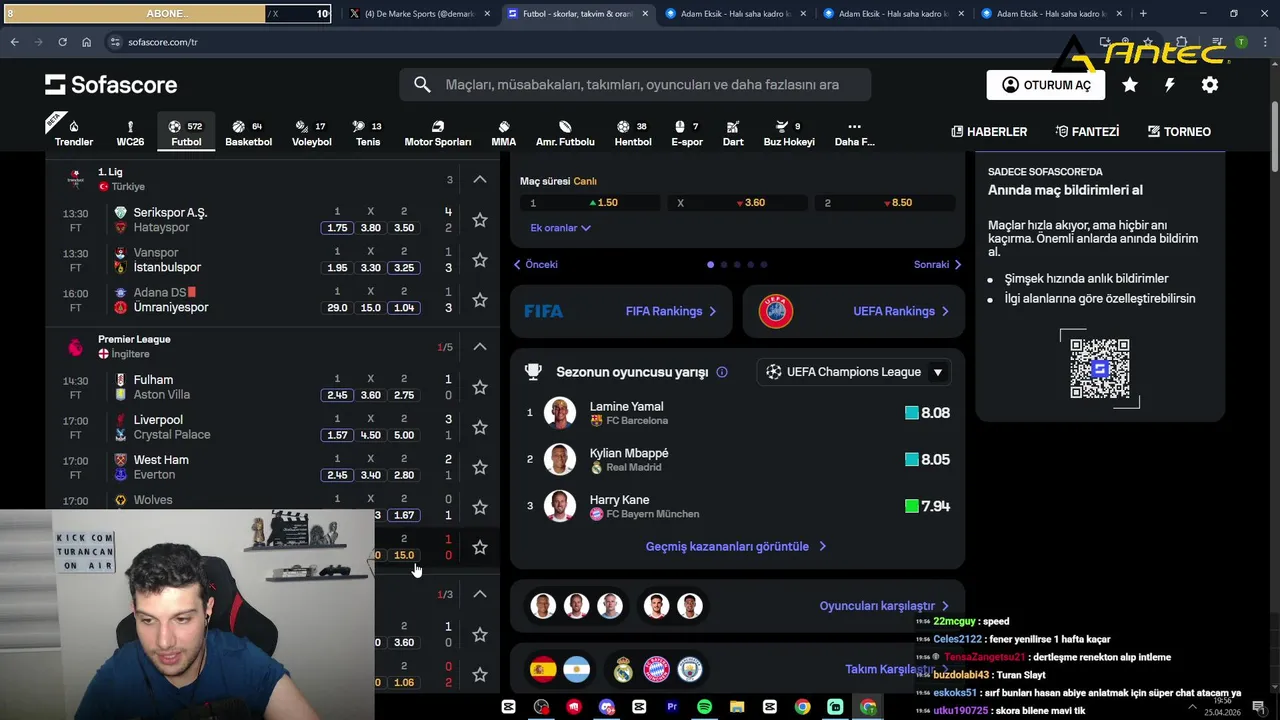
Task: Click the first carousel pagination dot
Action: tap(710, 265)
